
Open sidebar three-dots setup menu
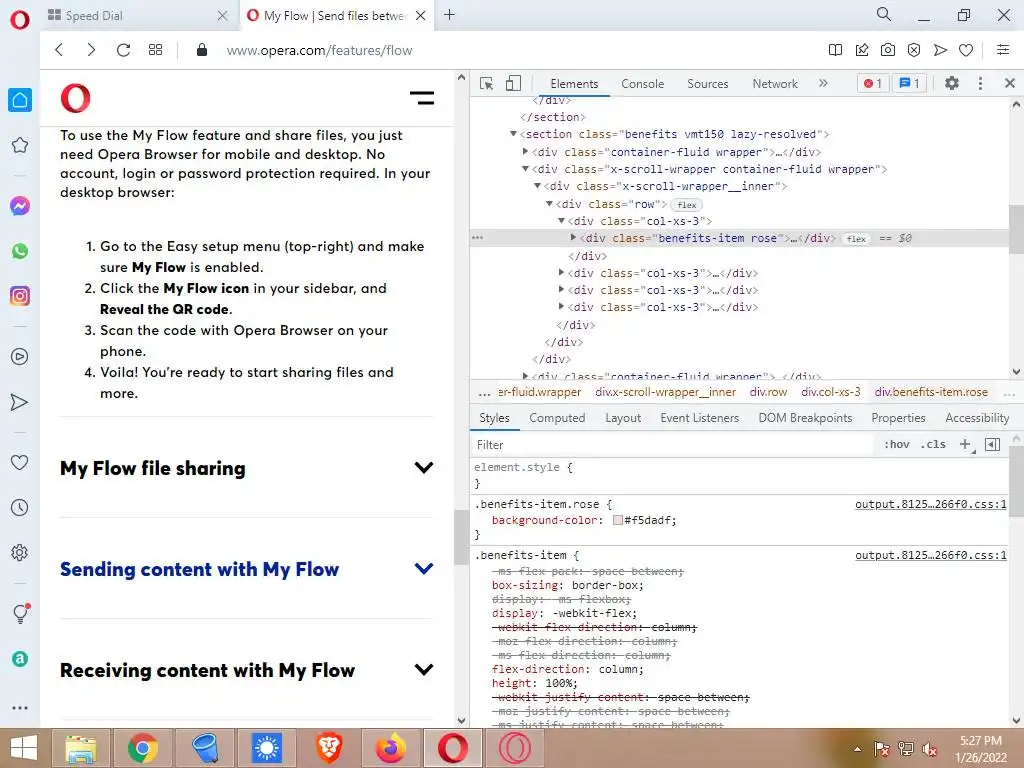(20, 708)
